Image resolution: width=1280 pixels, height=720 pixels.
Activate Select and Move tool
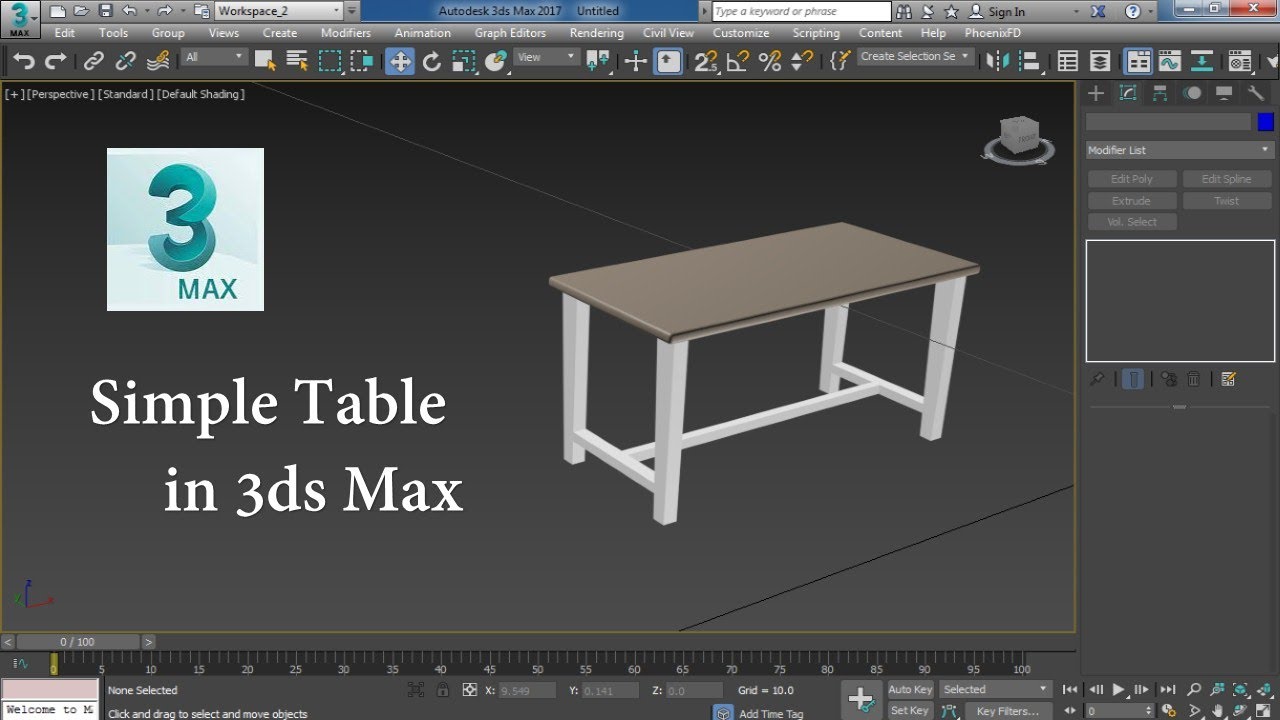400,61
